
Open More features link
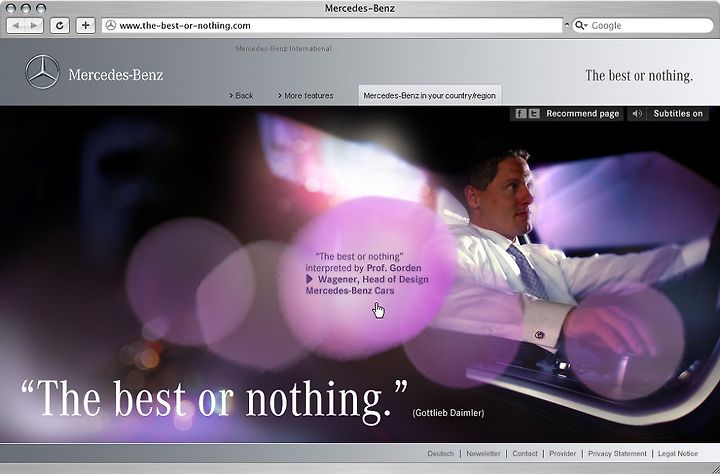tap(306, 96)
